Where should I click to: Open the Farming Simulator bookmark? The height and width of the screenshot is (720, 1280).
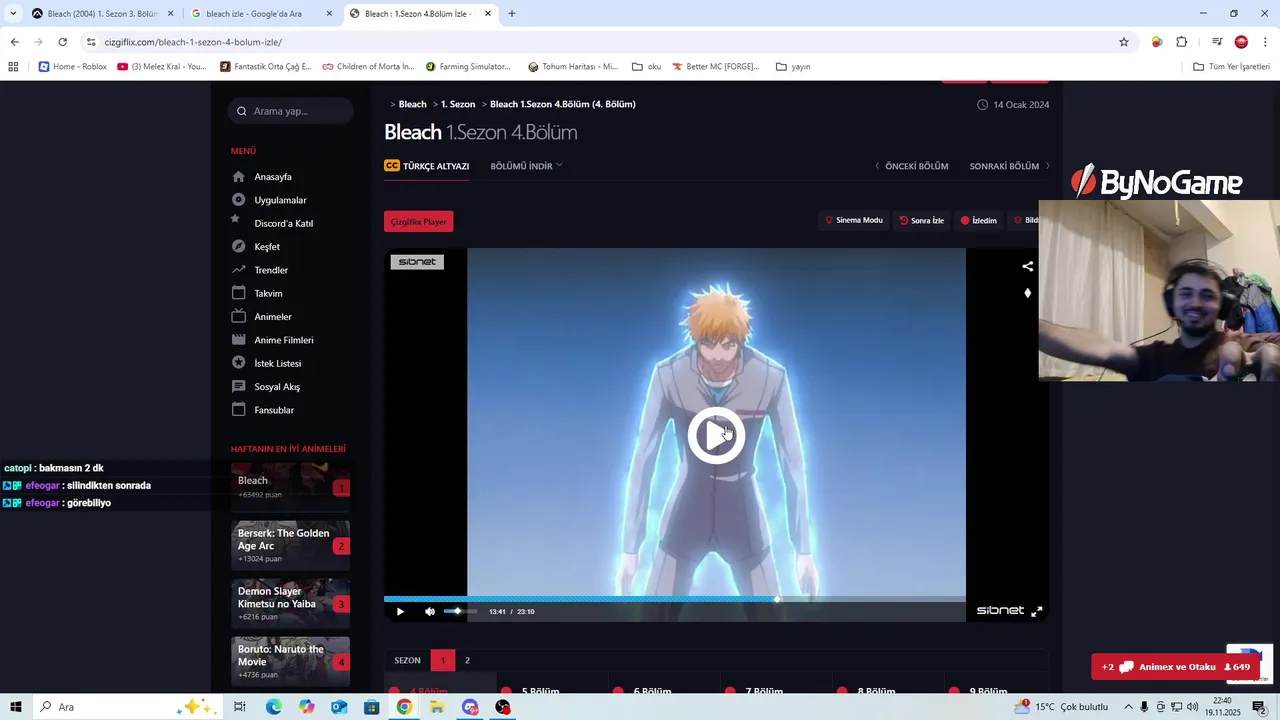pyautogui.click(x=468, y=67)
